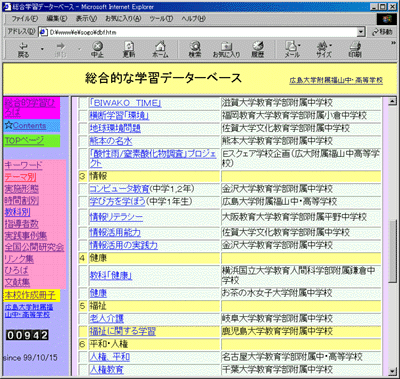Open Favorites (お気に入り) toolbar icon

(226, 50)
